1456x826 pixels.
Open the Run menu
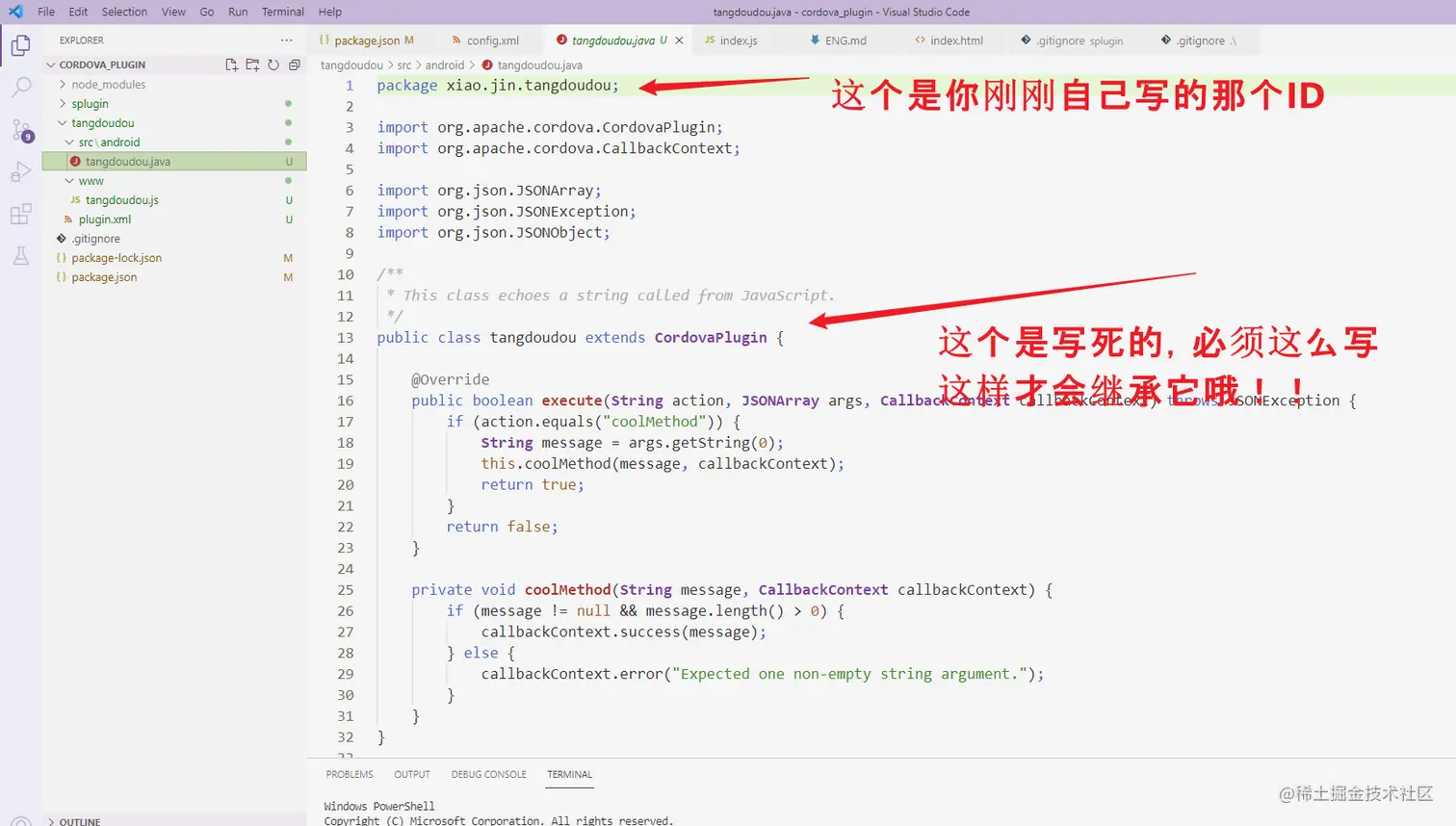238,12
